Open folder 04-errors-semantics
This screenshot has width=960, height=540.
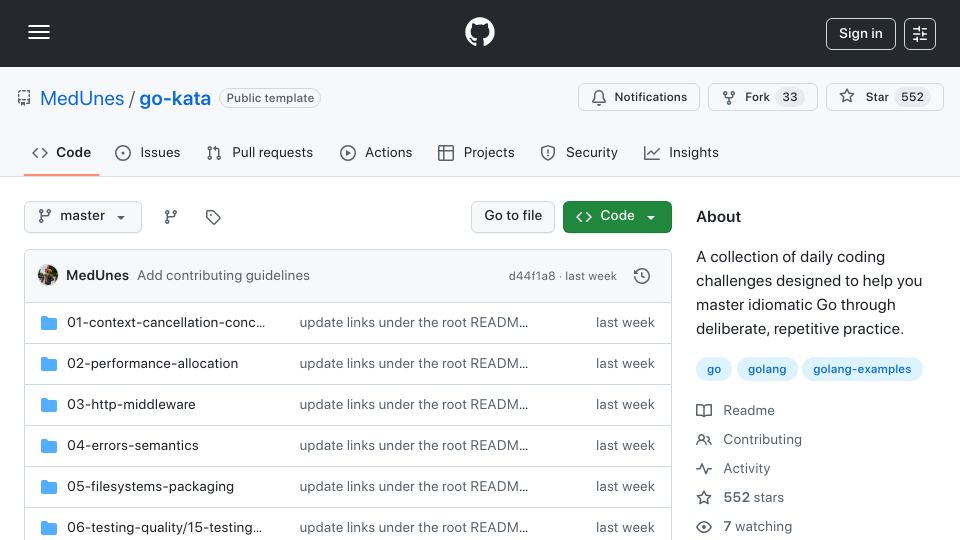(x=133, y=446)
